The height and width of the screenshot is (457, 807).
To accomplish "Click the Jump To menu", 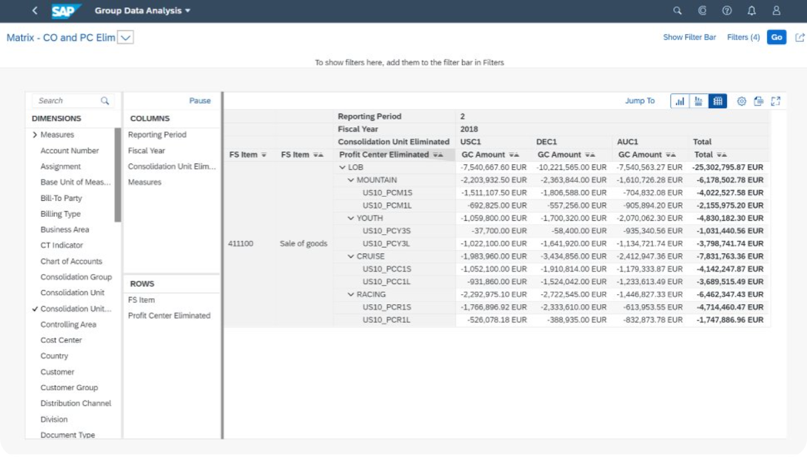I will pos(640,101).
